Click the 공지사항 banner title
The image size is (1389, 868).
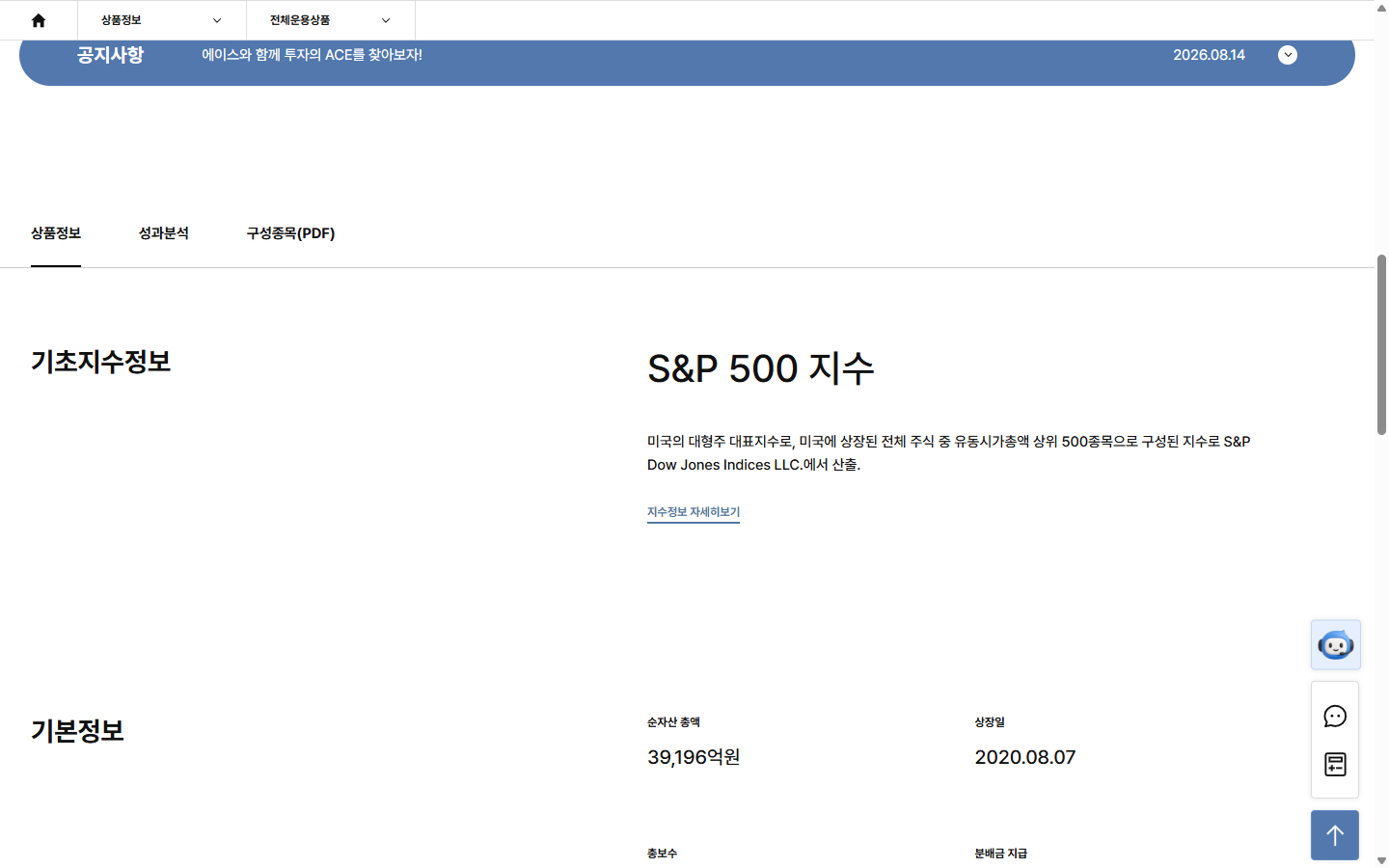[x=111, y=55]
